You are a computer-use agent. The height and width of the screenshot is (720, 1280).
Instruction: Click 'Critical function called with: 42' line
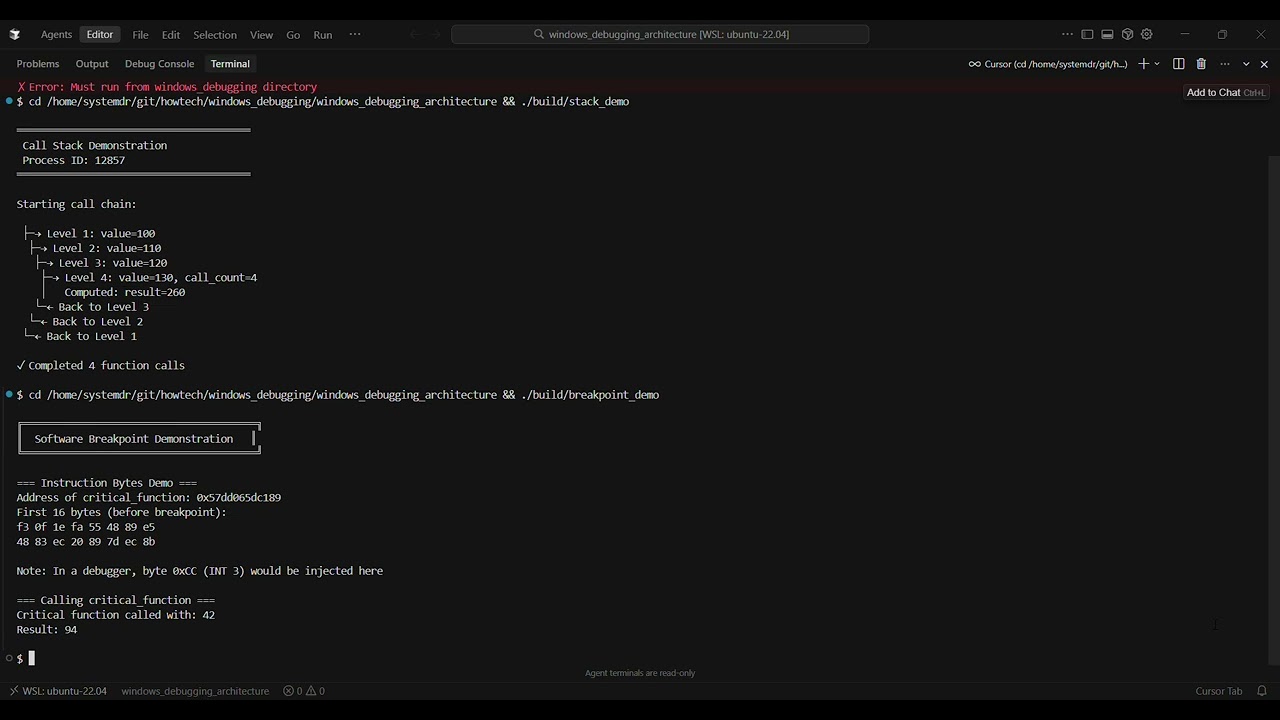(x=116, y=615)
